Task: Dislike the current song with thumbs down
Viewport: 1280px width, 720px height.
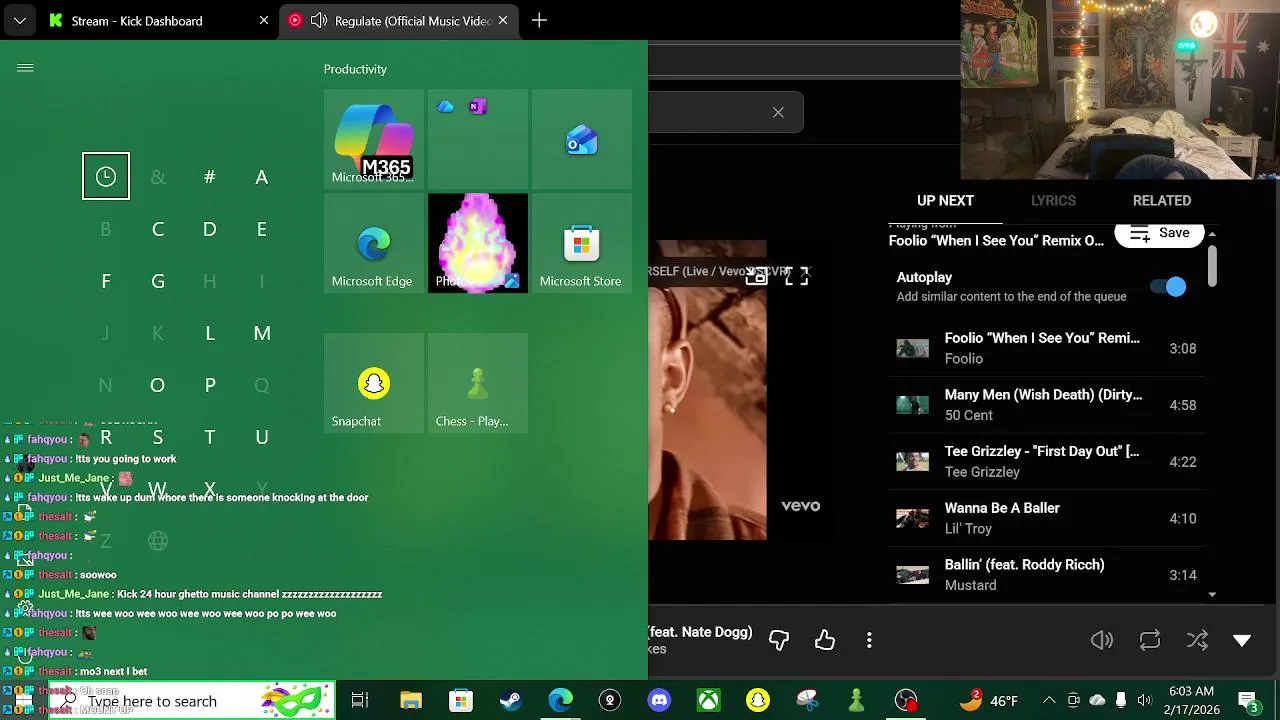Action: pos(779,640)
